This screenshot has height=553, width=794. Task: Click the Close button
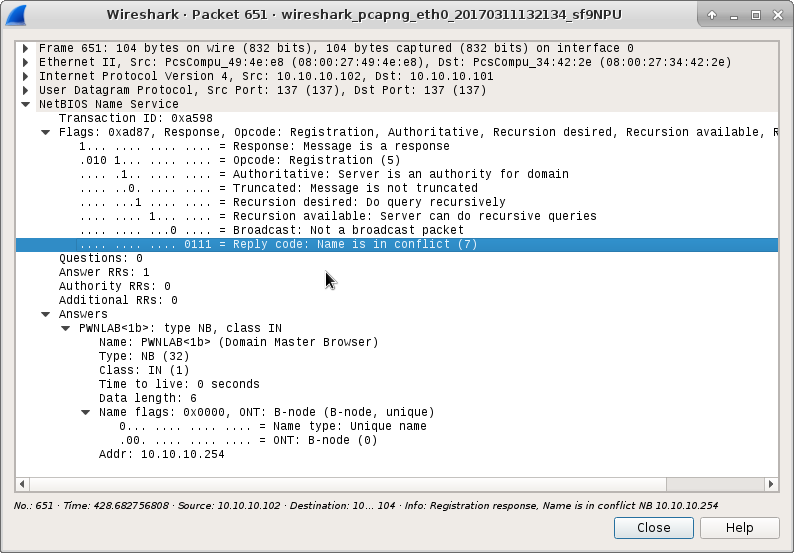[653, 528]
